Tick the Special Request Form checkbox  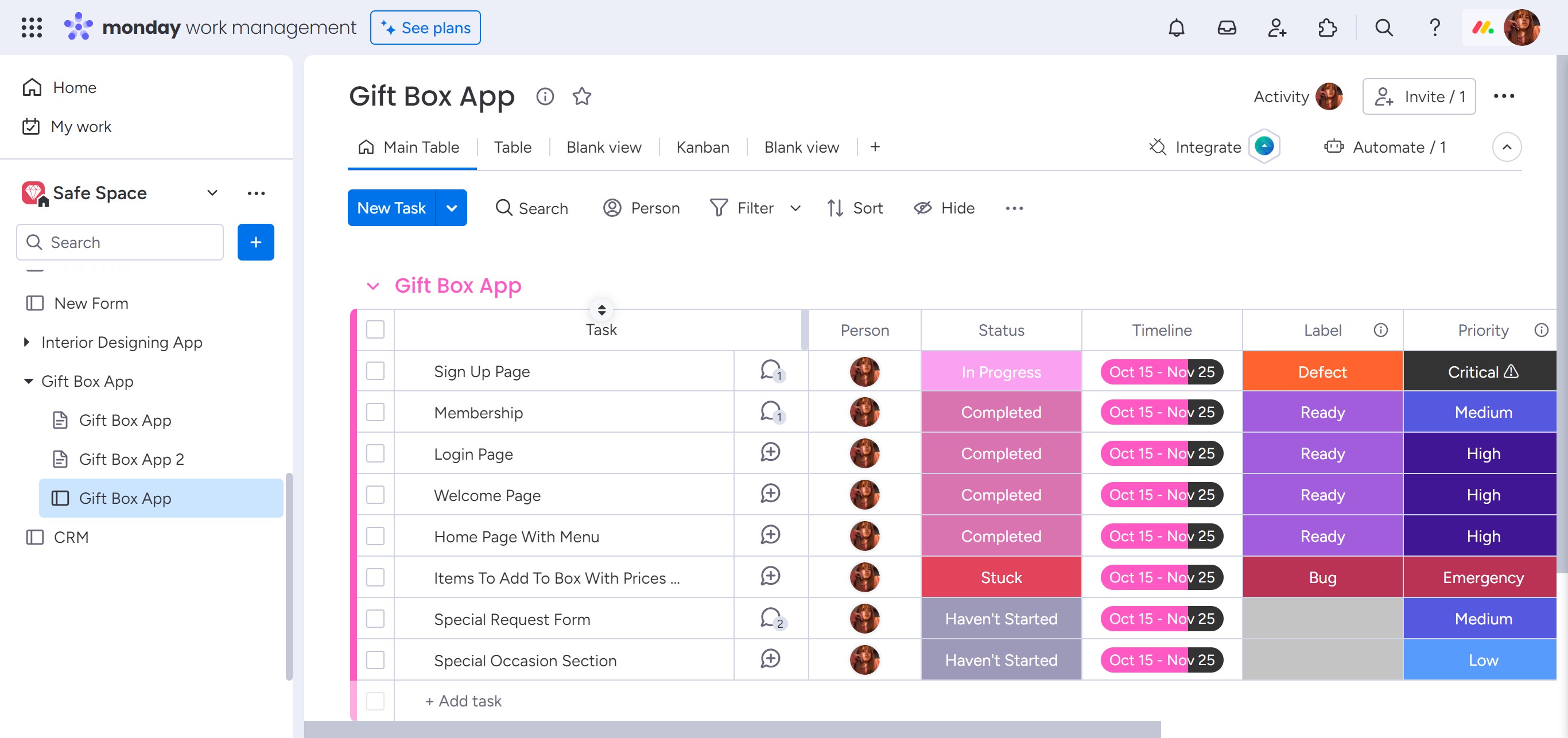(x=375, y=619)
